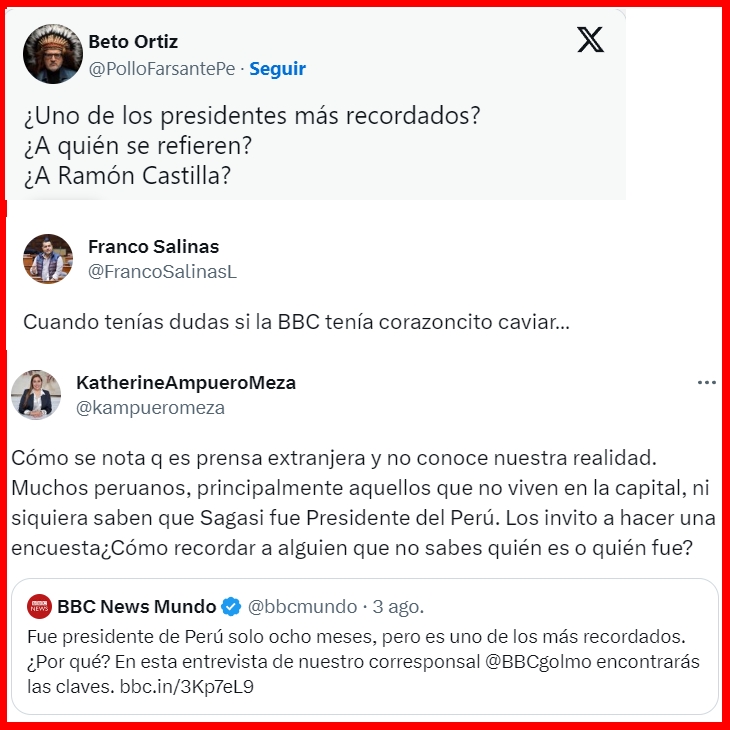This screenshot has width=730, height=730.
Task: Click the KatherineAmpueroMeza display name
Action: click(186, 383)
